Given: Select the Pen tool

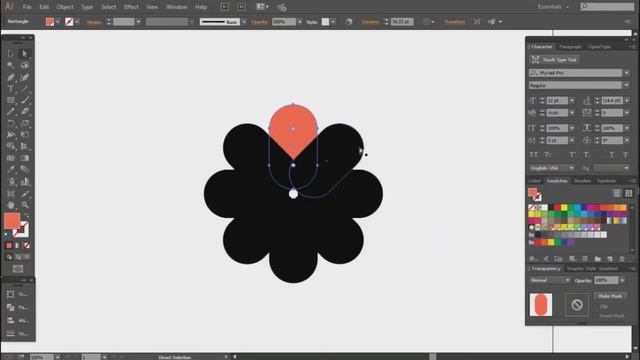Looking at the screenshot, I should pos(11,77).
